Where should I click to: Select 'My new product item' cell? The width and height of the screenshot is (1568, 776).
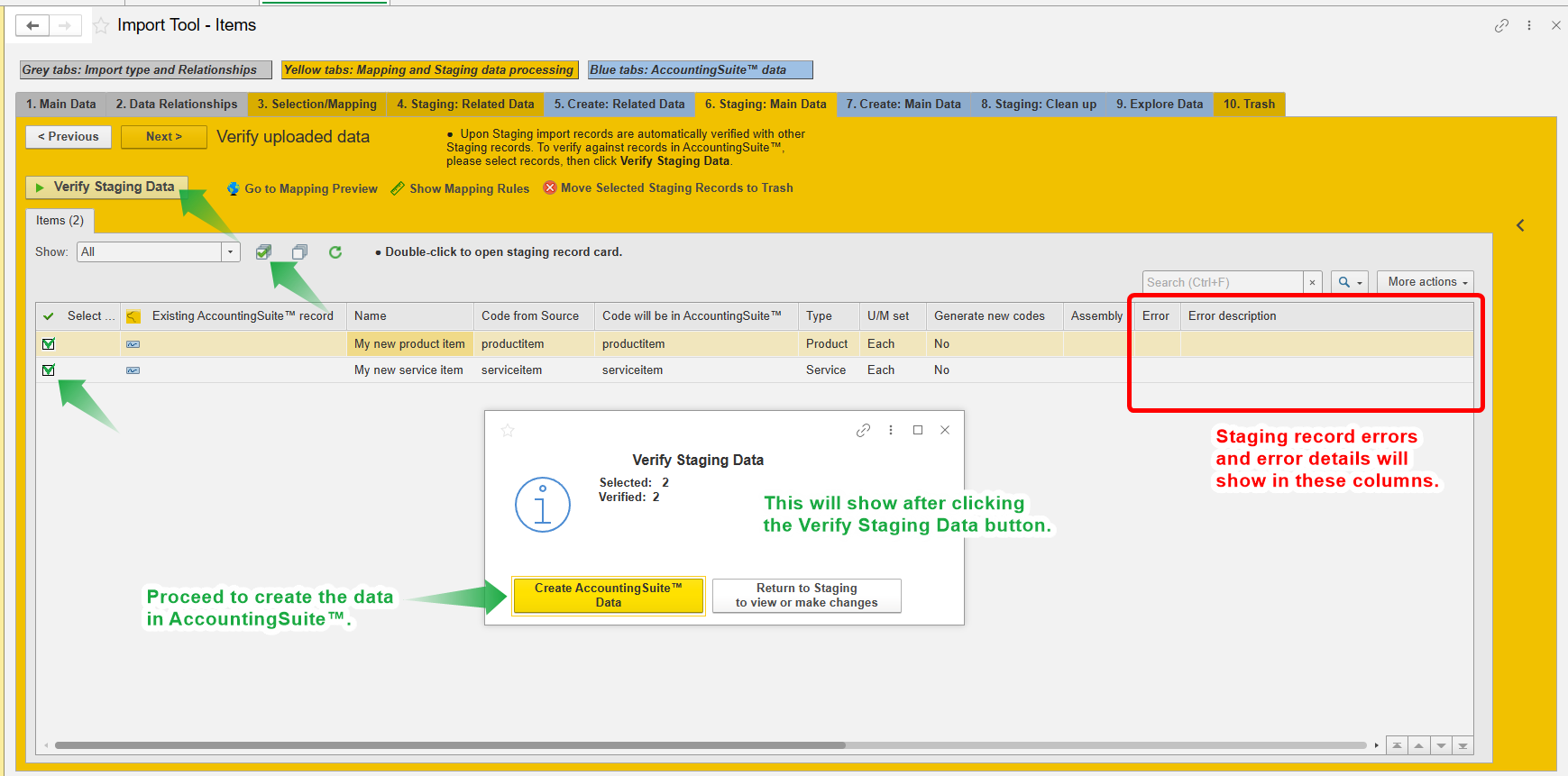click(409, 344)
